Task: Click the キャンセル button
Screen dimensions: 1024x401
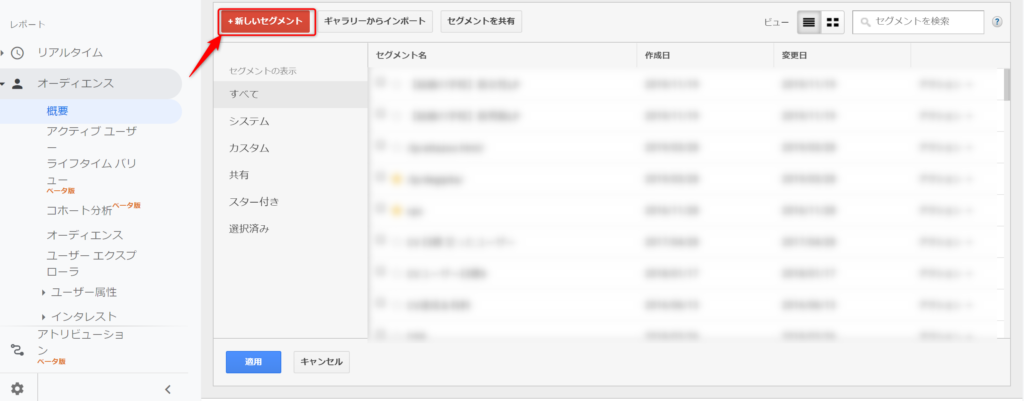Action: coord(322,362)
